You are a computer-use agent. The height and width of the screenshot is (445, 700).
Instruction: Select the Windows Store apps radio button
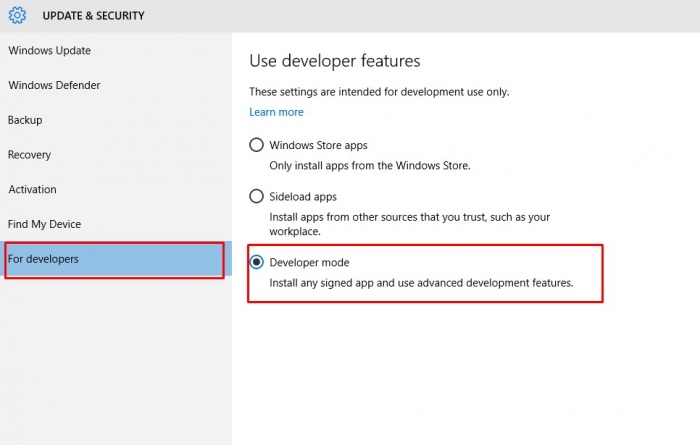click(257, 145)
